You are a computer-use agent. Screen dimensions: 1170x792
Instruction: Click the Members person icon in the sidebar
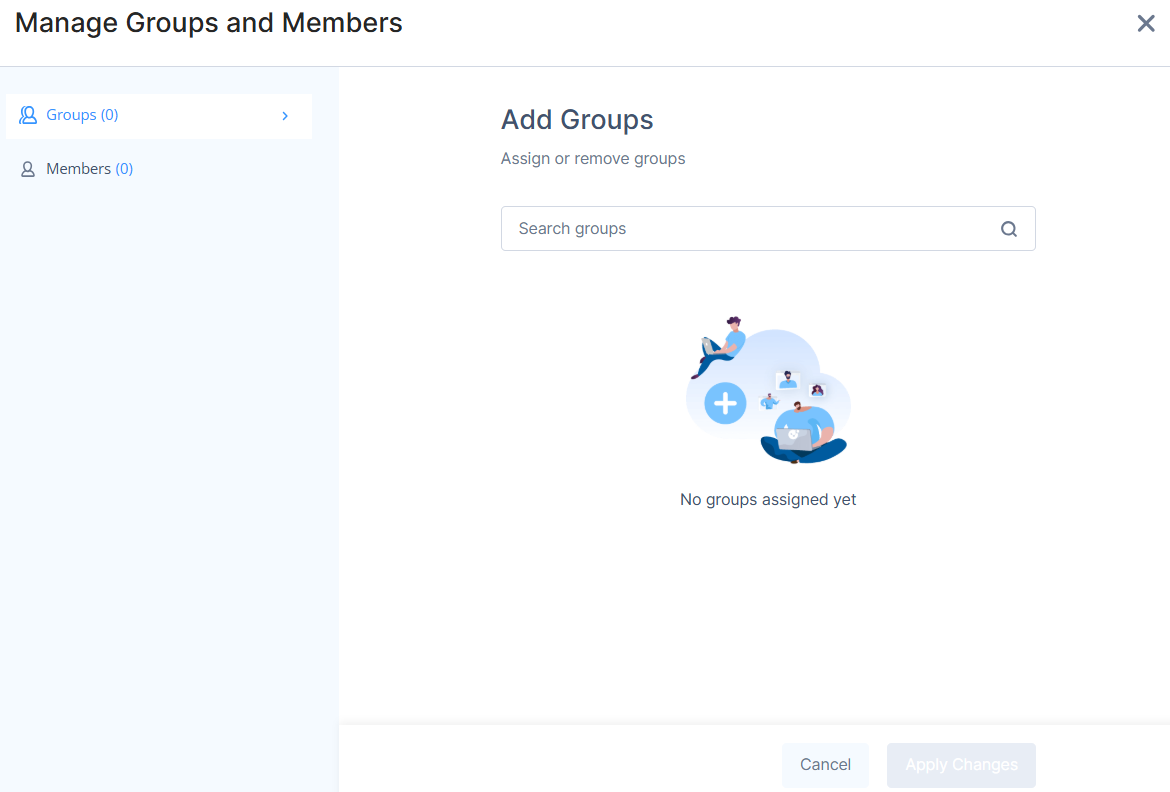pos(28,169)
